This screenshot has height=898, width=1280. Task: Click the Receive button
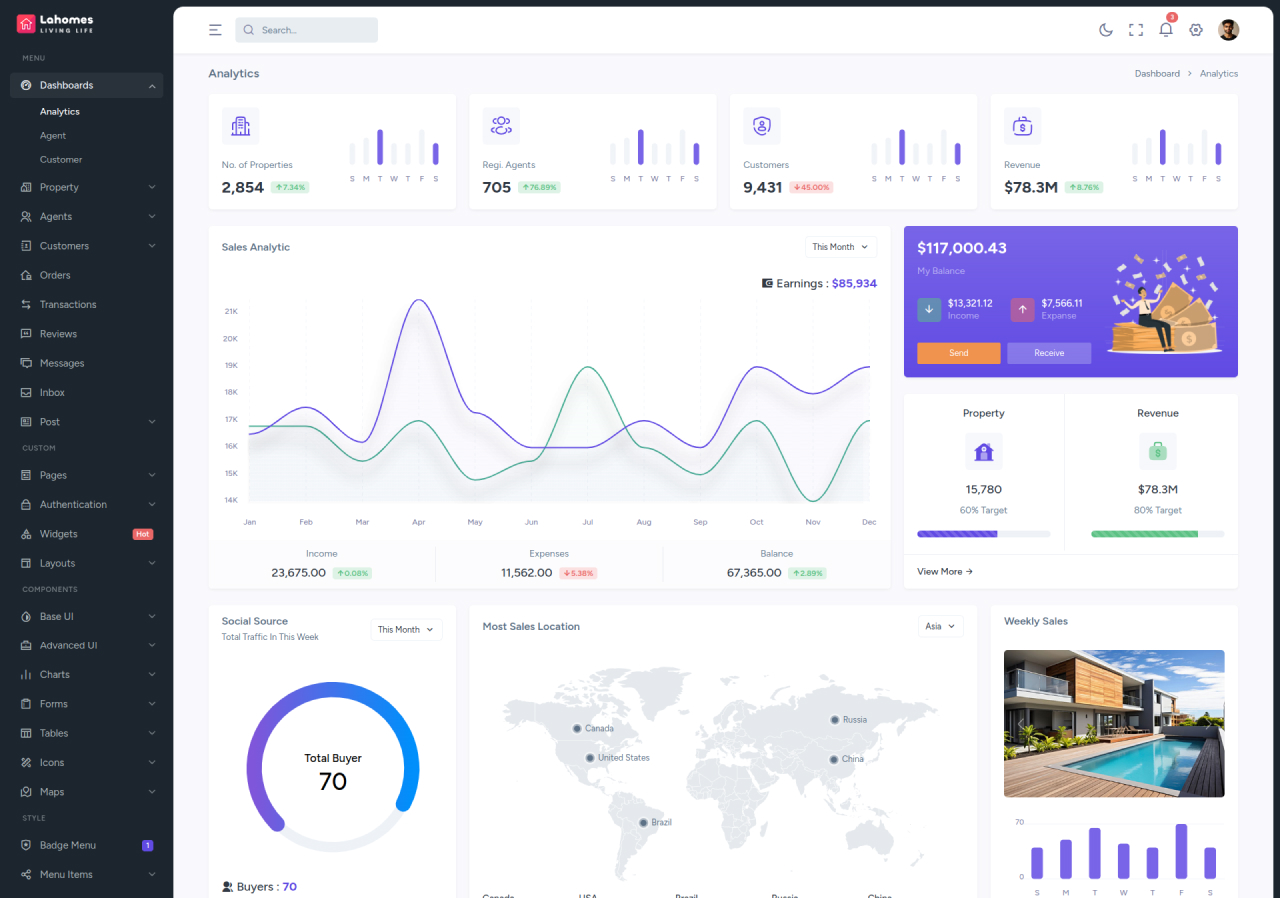coord(1049,353)
